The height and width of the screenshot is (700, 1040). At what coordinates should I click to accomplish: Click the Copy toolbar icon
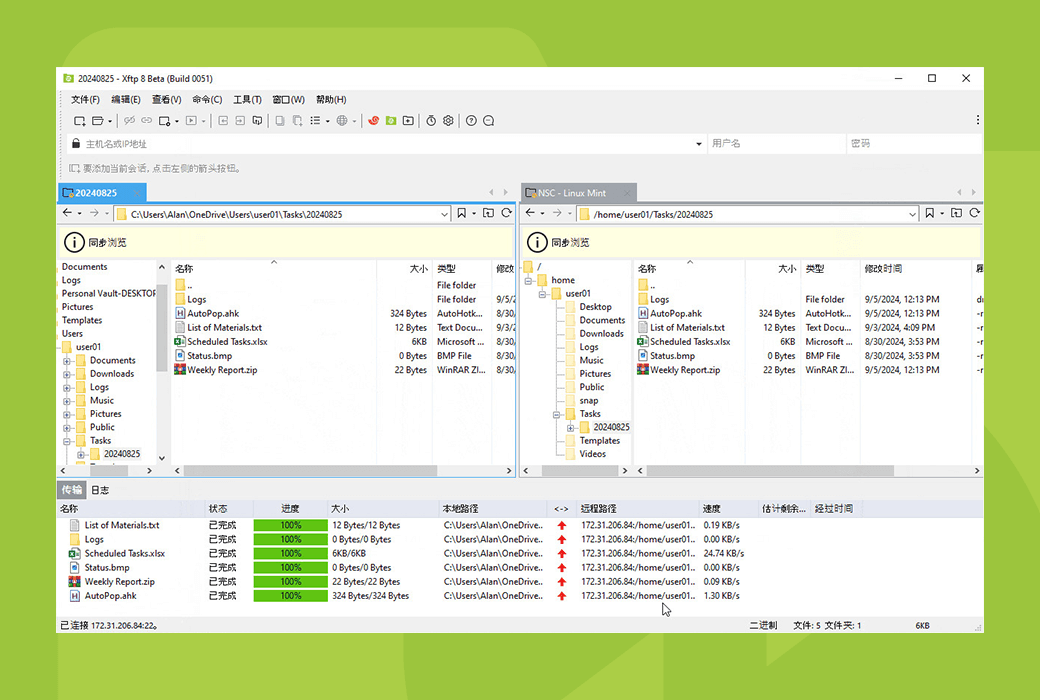(280, 121)
